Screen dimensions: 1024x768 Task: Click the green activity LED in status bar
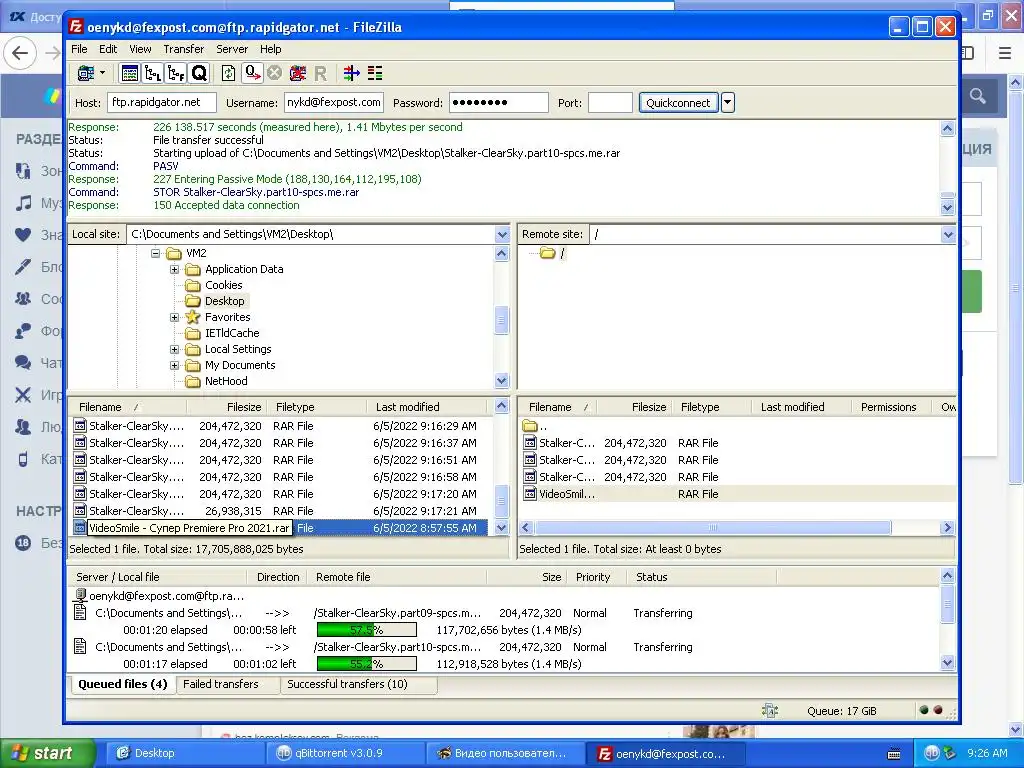(x=923, y=710)
